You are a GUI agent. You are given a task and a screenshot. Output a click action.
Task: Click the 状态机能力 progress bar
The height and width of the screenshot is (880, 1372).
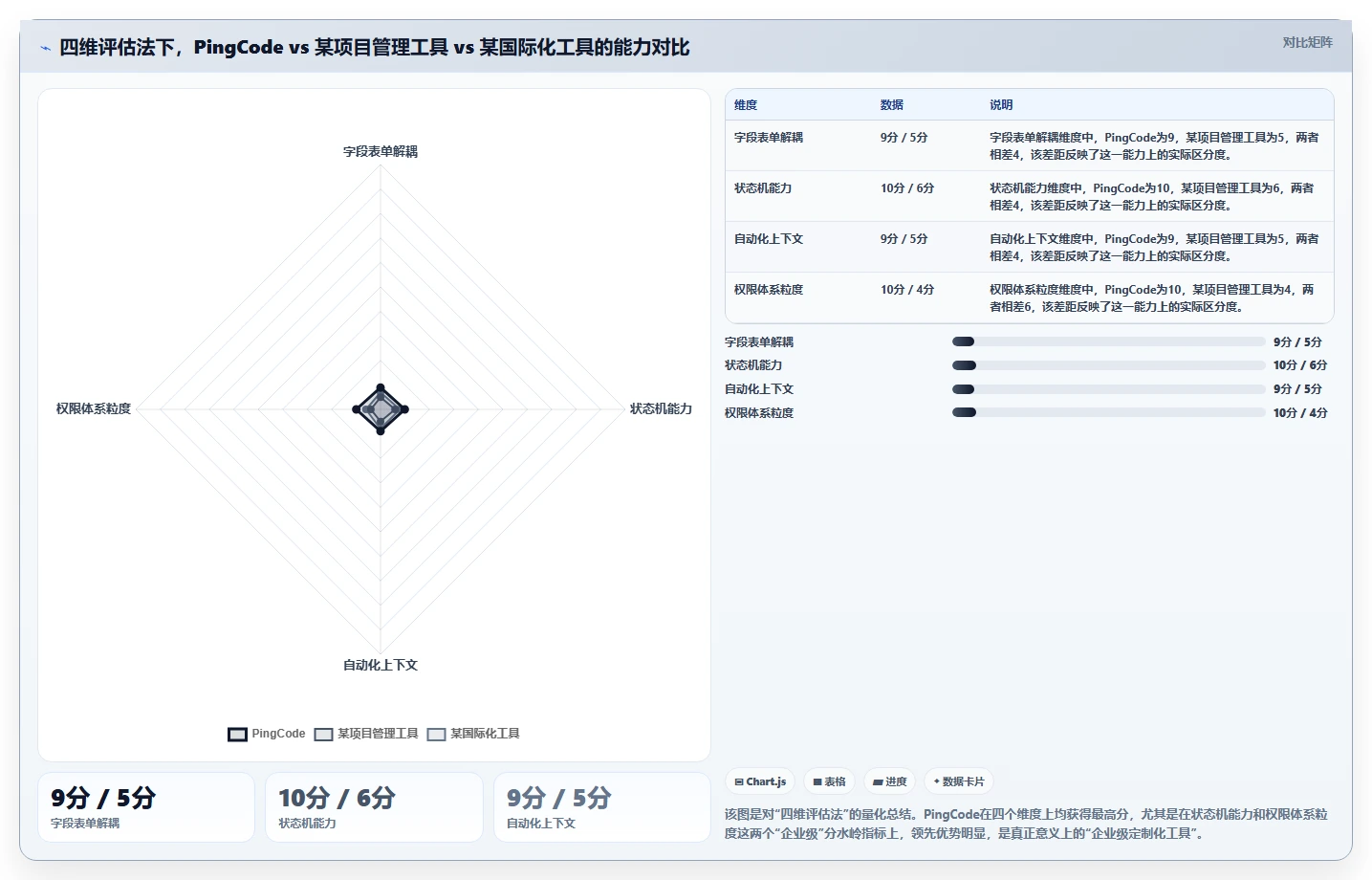[x=1109, y=365]
